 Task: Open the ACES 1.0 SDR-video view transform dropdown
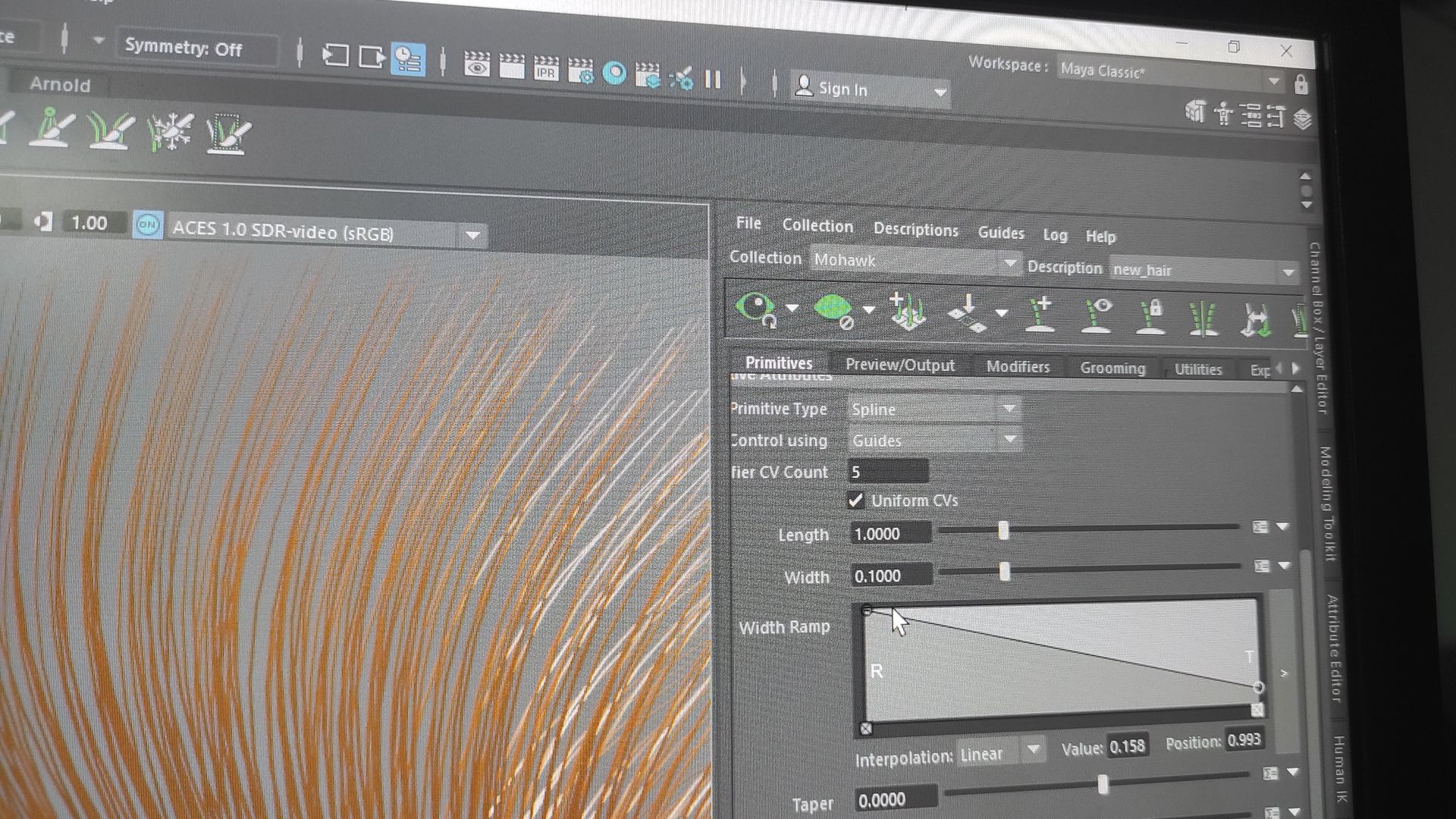pos(472,235)
